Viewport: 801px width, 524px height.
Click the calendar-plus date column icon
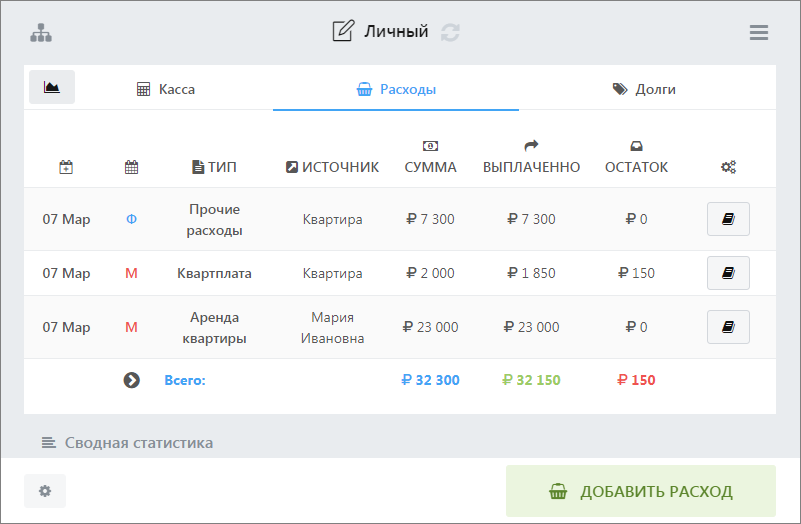[x=66, y=167]
